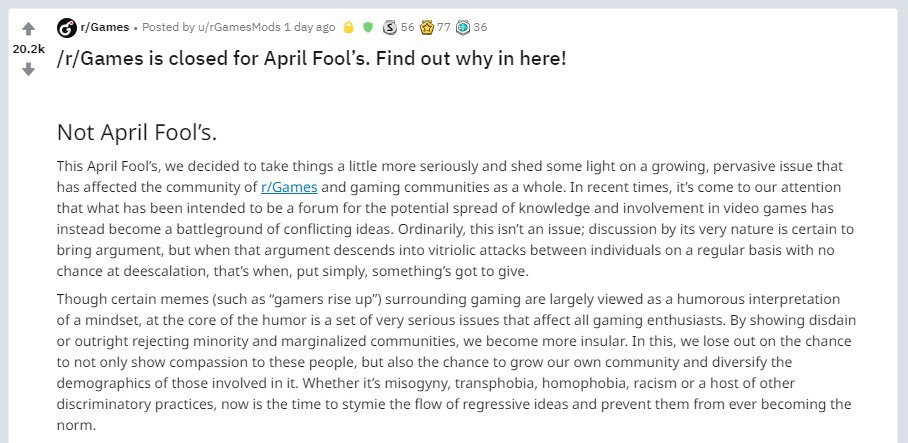The image size is (908, 443).
Task: Click the r/Games subreddit avatar icon
Action: (x=67, y=28)
